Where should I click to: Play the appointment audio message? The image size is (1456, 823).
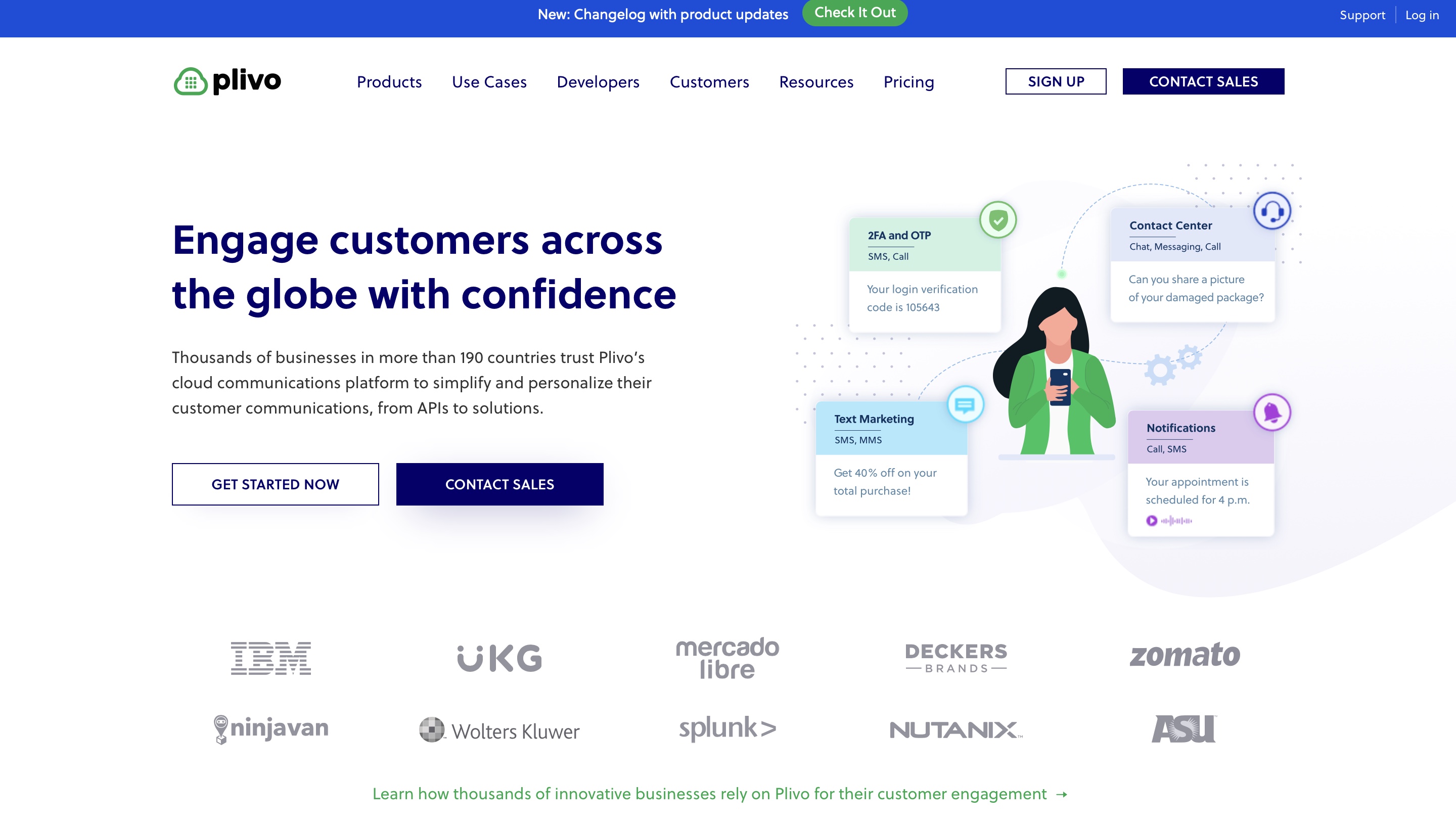tap(1151, 521)
